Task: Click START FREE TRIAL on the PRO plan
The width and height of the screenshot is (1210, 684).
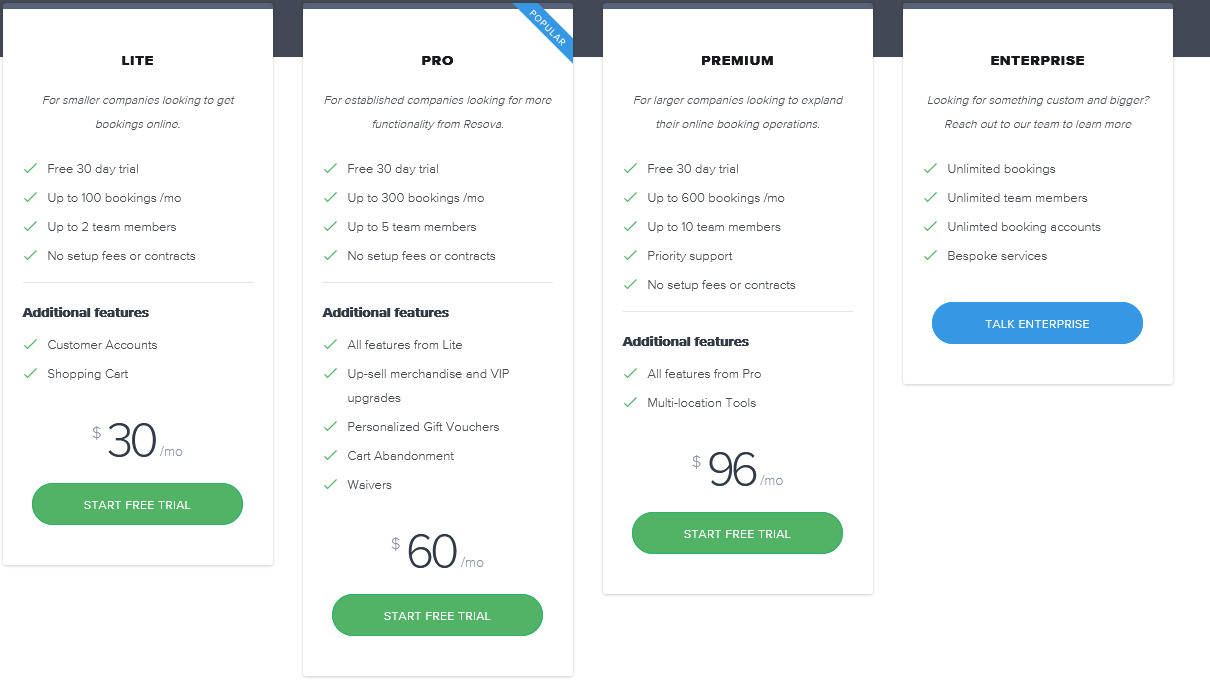Action: point(437,615)
